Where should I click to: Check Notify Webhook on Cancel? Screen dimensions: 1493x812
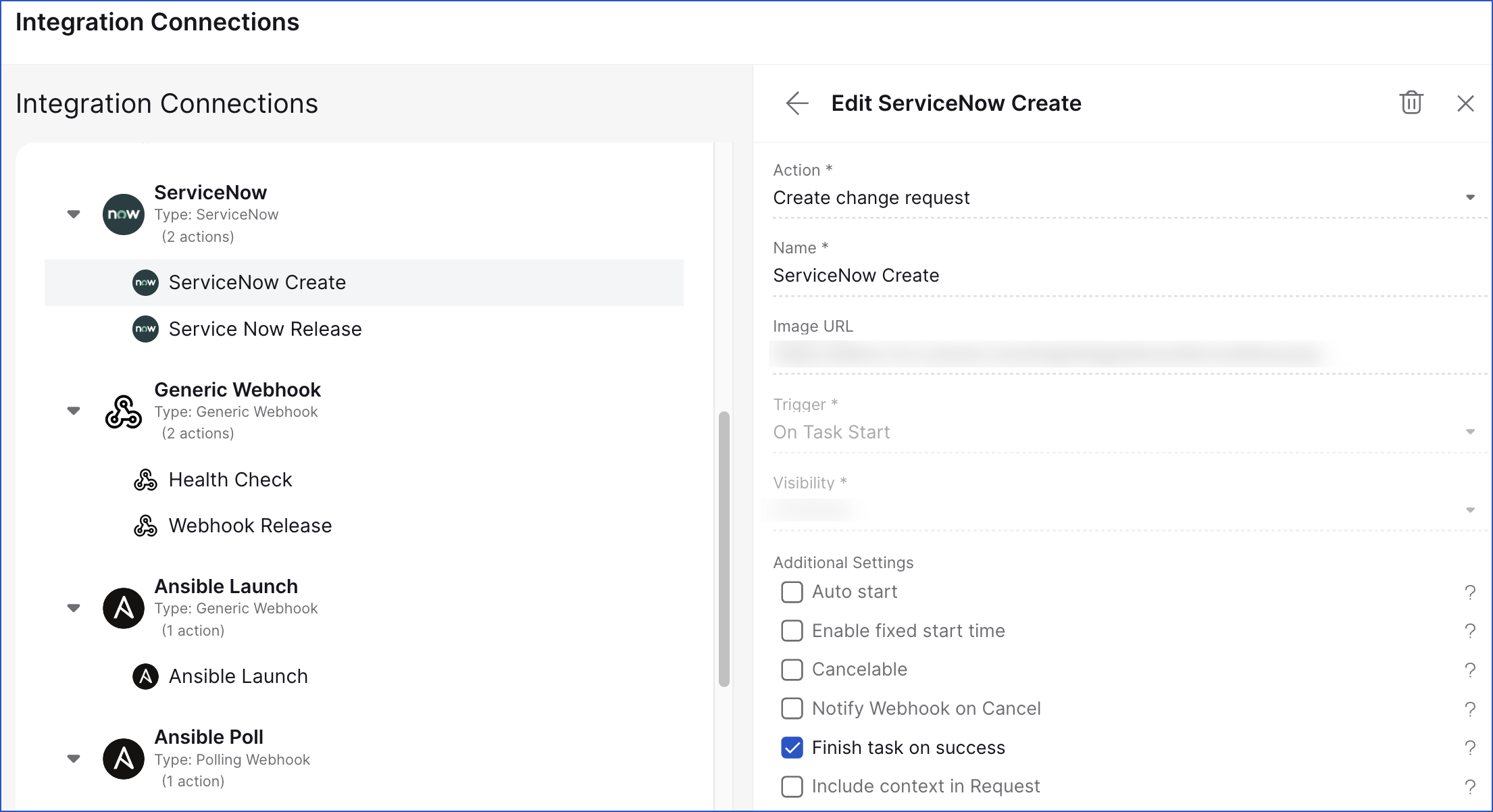point(792,709)
